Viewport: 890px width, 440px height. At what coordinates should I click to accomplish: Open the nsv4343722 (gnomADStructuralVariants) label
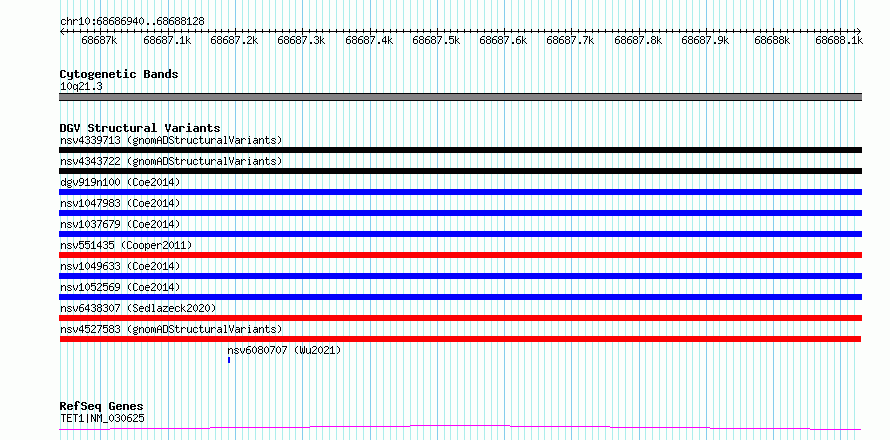coord(171,161)
